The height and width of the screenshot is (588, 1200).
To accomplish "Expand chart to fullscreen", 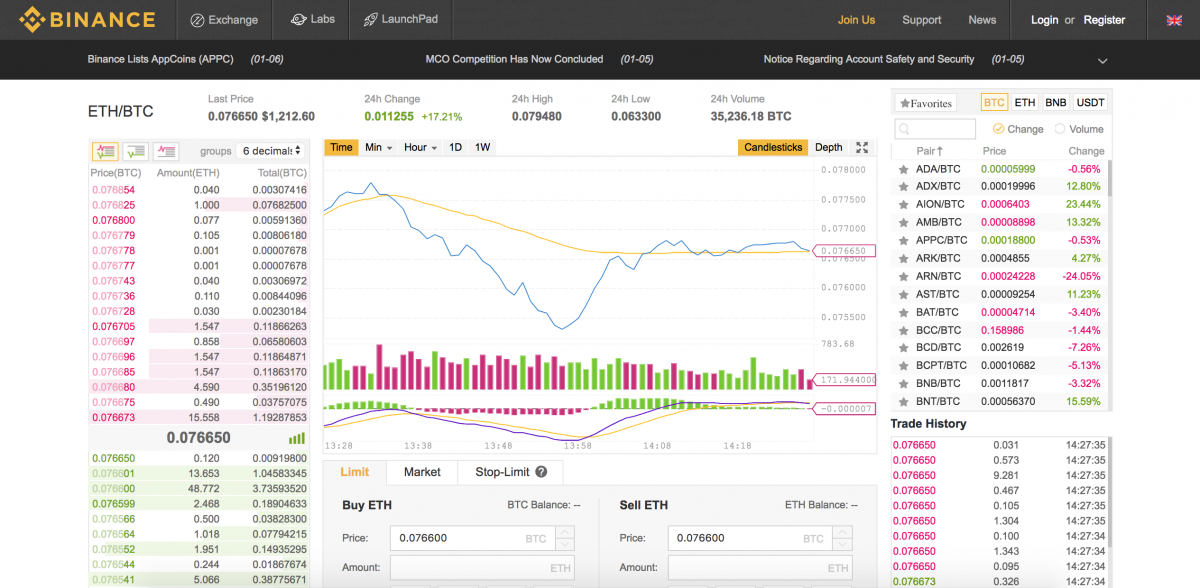I will point(862,147).
